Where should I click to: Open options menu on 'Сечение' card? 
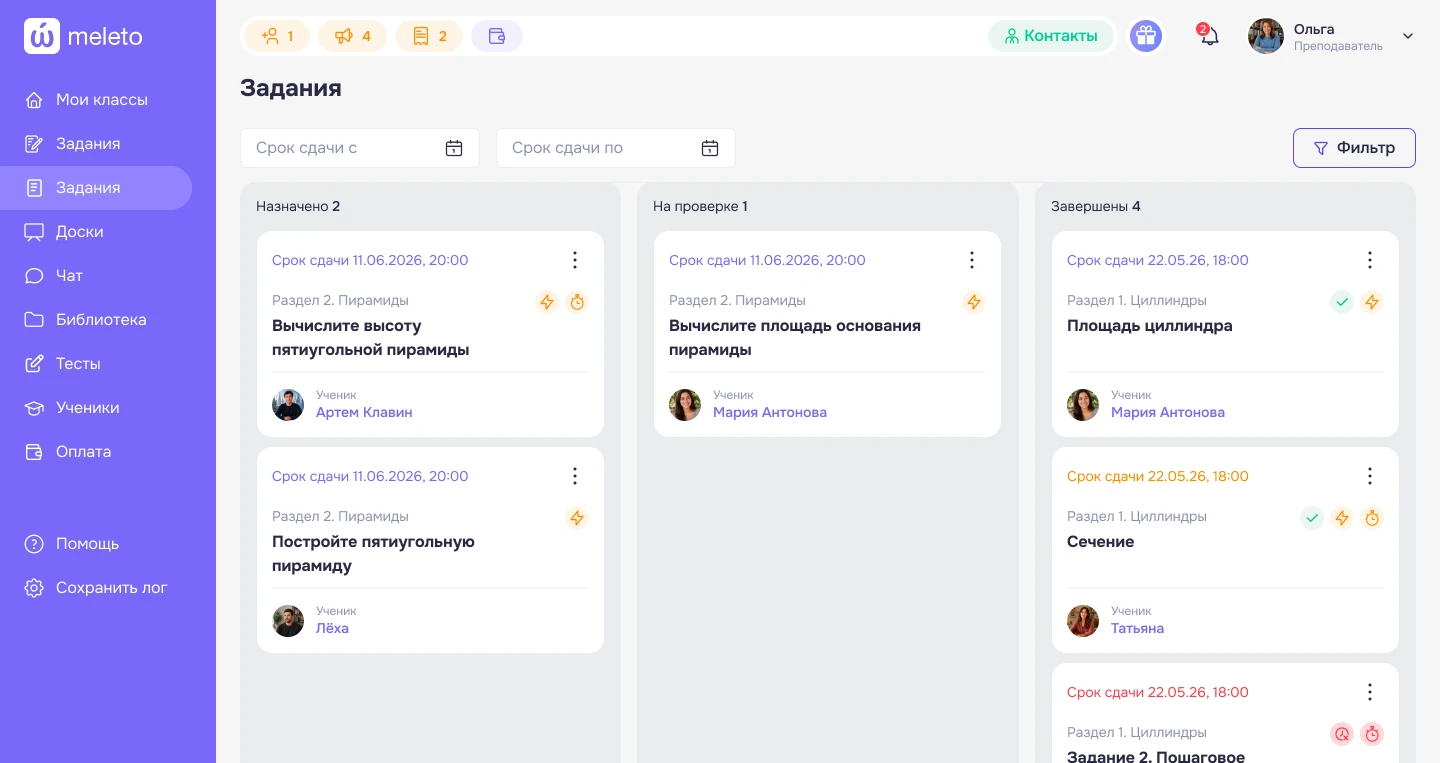click(x=1370, y=476)
